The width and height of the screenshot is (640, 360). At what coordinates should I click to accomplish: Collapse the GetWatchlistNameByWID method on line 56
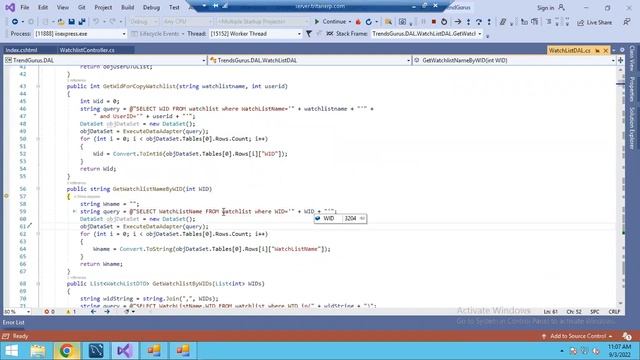tap(38, 189)
